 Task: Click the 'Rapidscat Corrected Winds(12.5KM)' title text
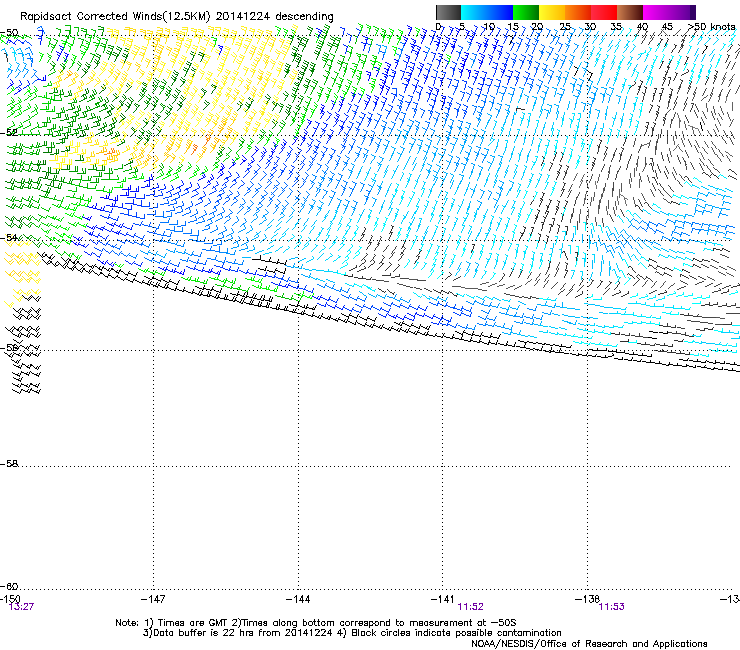coord(115,17)
